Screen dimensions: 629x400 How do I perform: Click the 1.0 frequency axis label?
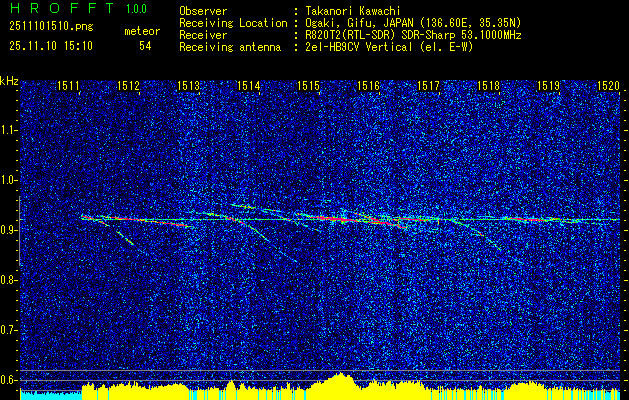pos(8,180)
